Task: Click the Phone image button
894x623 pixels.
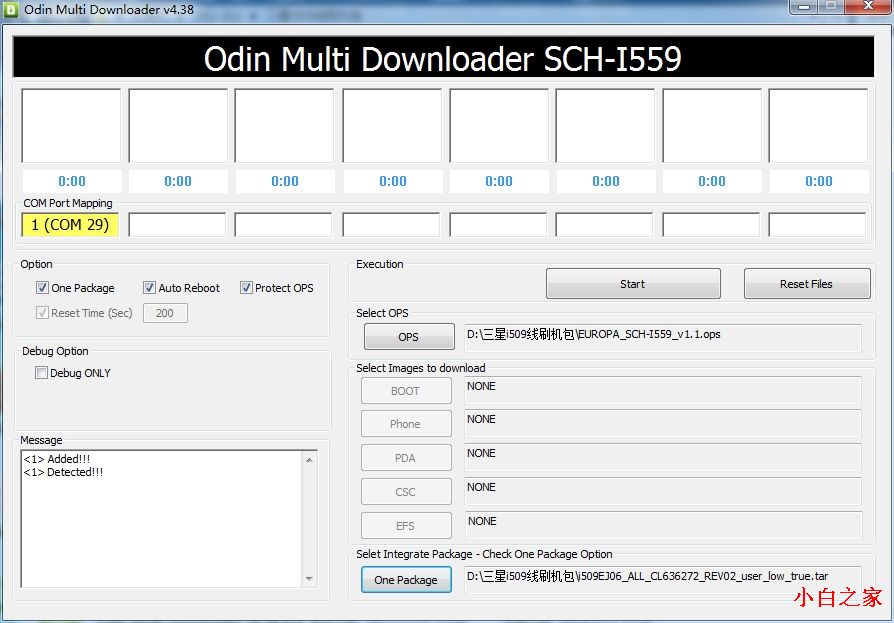Action: click(x=406, y=424)
